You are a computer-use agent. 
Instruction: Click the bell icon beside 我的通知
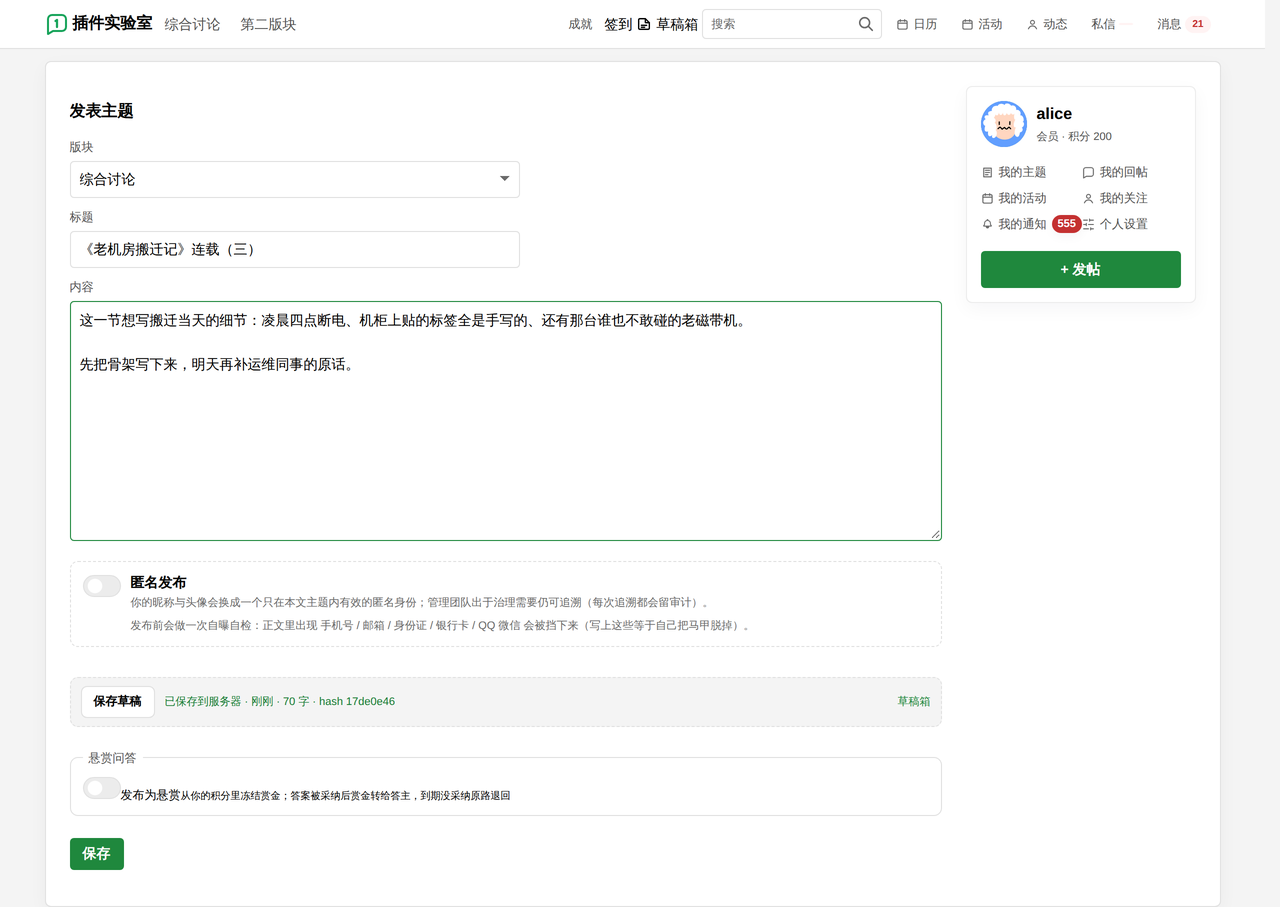987,224
